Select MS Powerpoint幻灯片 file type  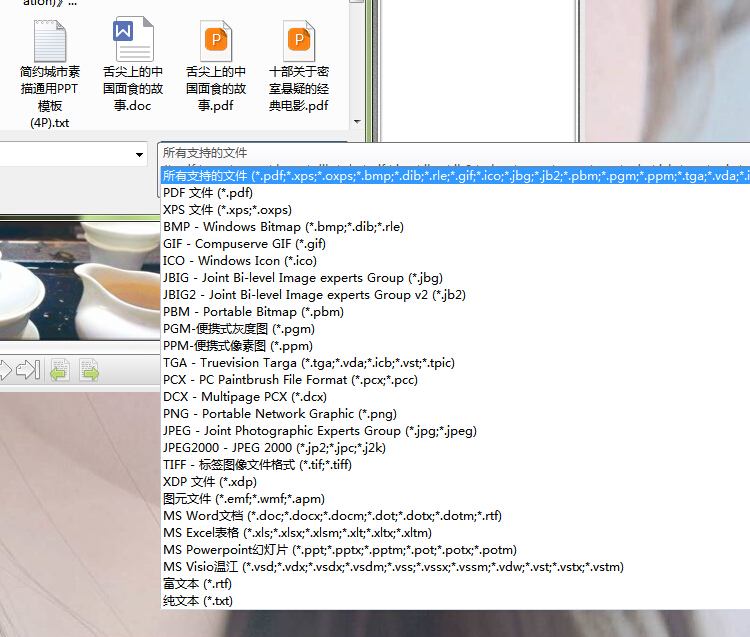[x=455, y=549]
